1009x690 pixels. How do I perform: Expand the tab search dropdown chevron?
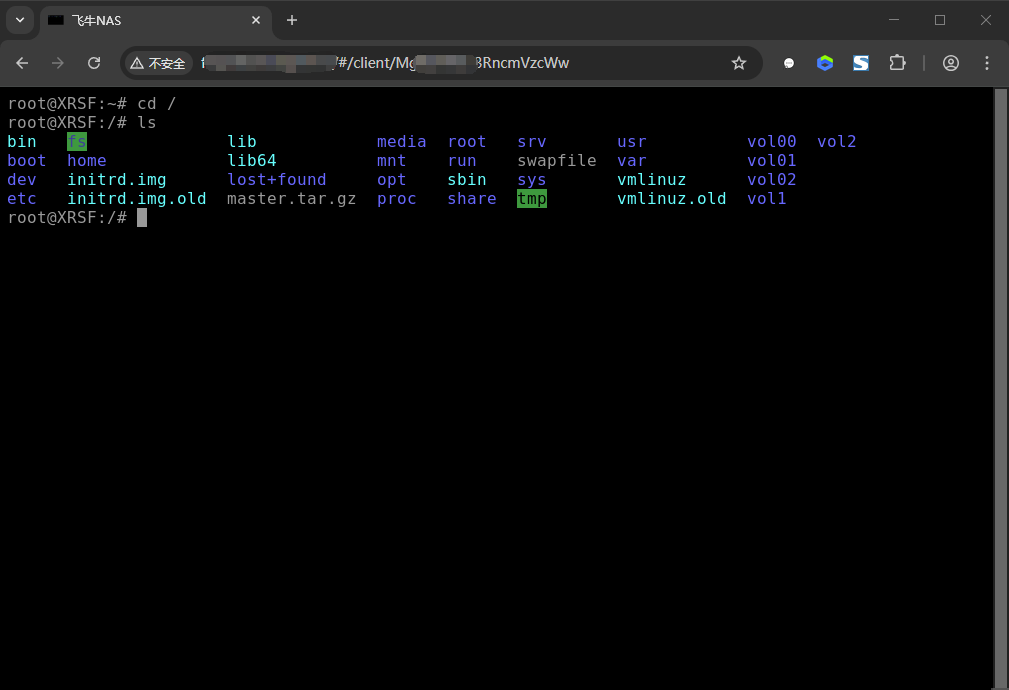(x=20, y=20)
